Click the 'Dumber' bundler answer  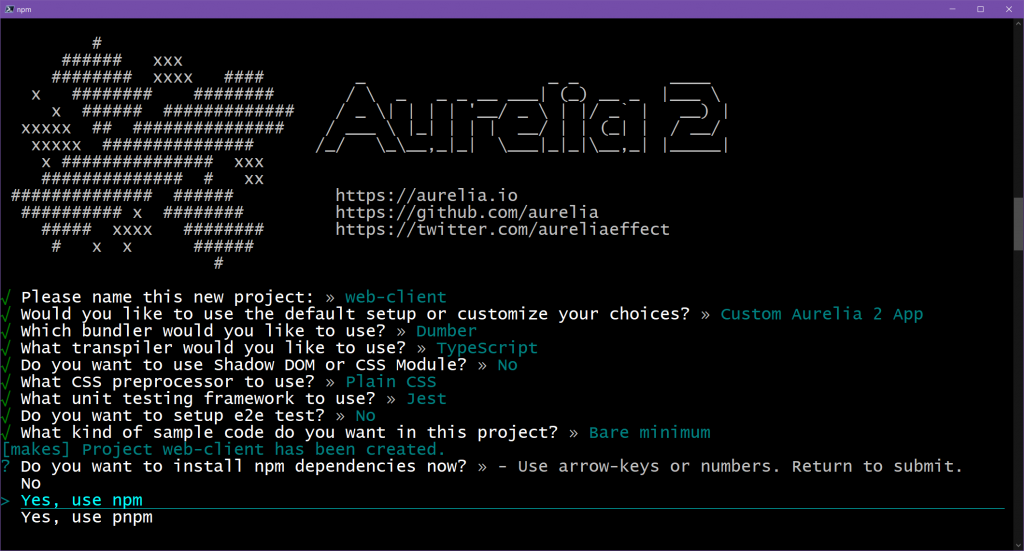pos(447,331)
